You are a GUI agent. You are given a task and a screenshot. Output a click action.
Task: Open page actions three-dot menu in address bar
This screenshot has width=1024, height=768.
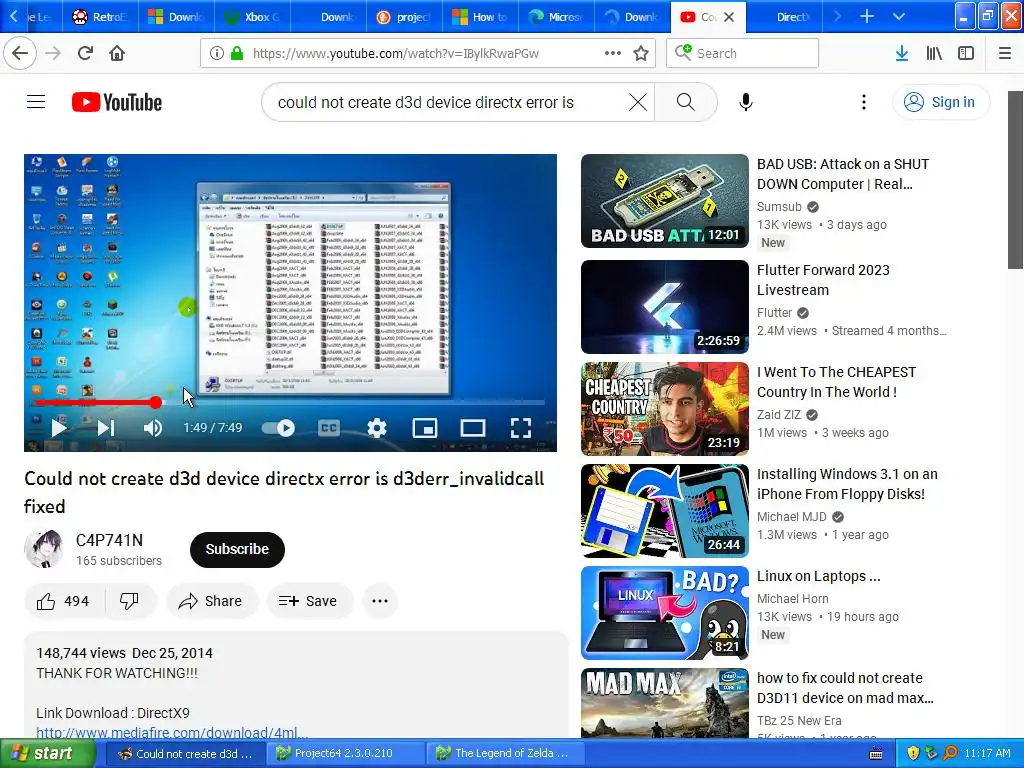pos(613,53)
